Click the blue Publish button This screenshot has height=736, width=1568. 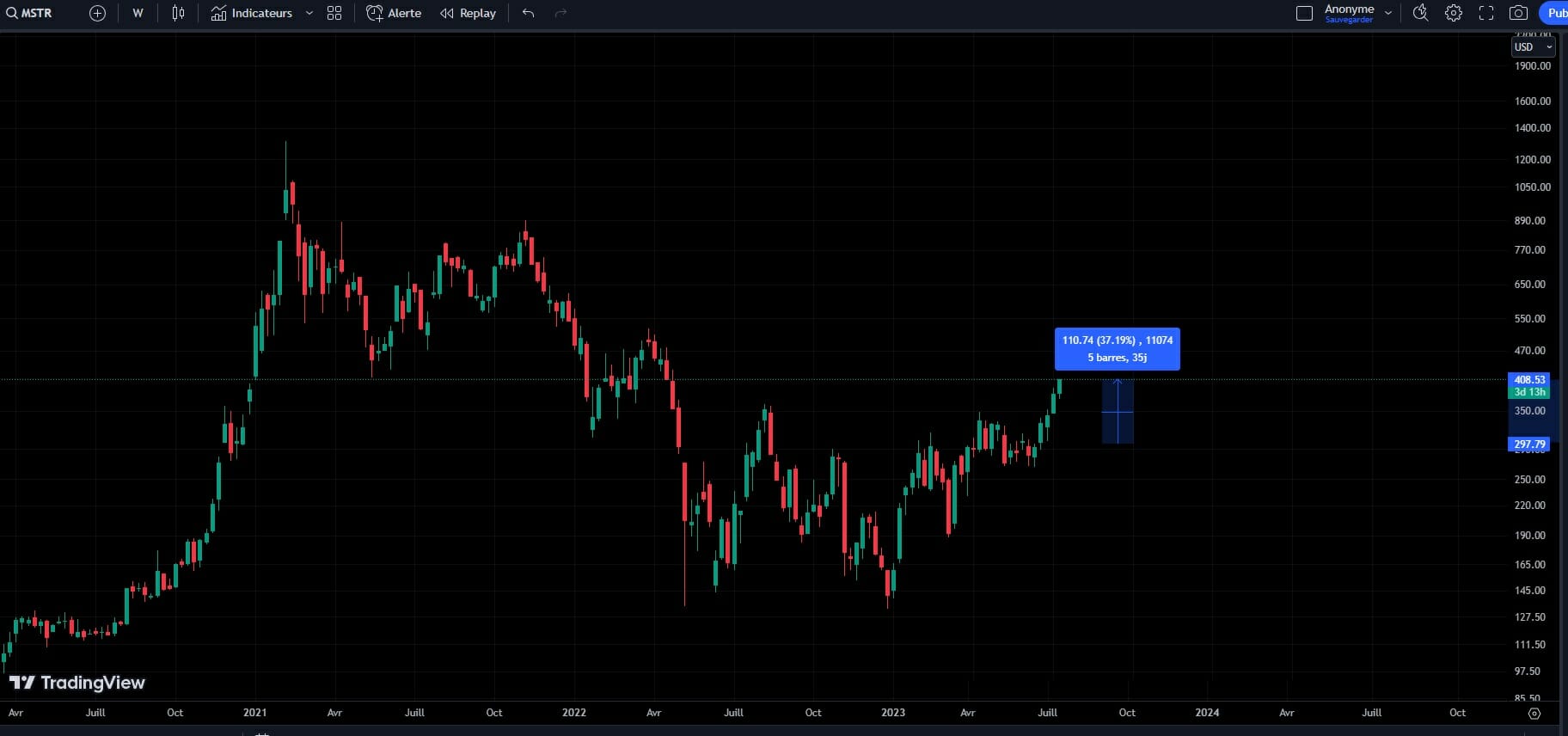pyautogui.click(x=1553, y=13)
